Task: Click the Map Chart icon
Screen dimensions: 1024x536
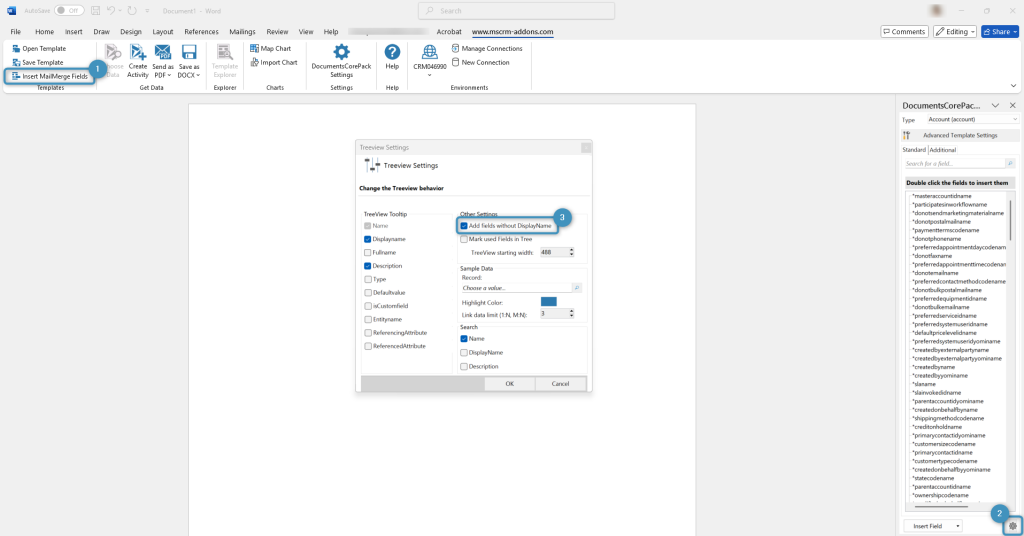Action: 254,48
